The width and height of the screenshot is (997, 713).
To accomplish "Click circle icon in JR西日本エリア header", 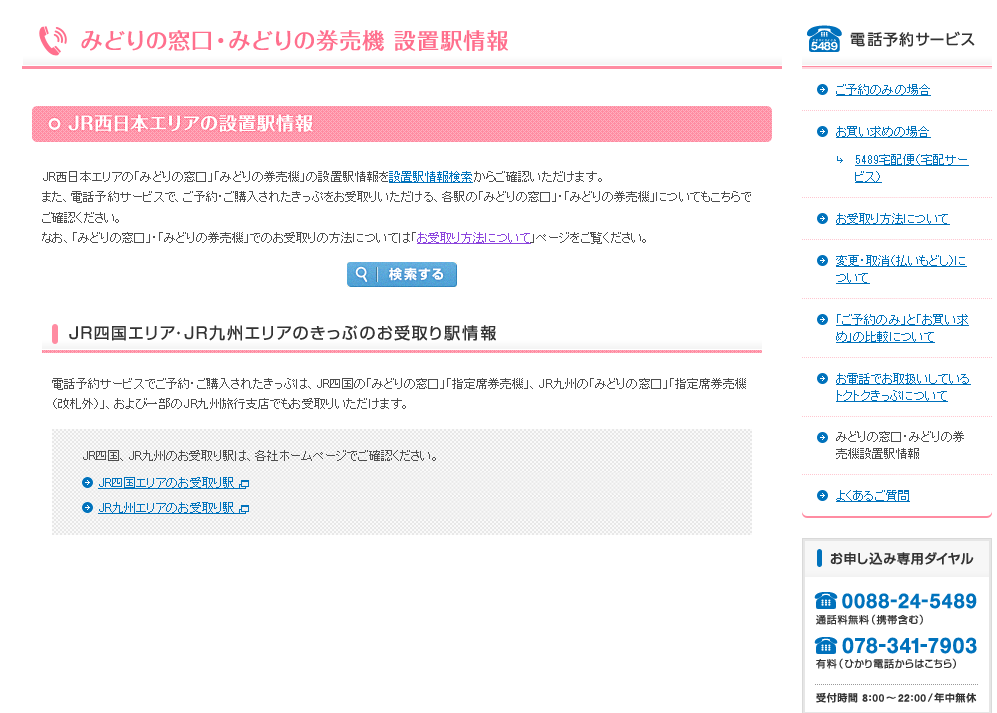I will [x=55, y=124].
